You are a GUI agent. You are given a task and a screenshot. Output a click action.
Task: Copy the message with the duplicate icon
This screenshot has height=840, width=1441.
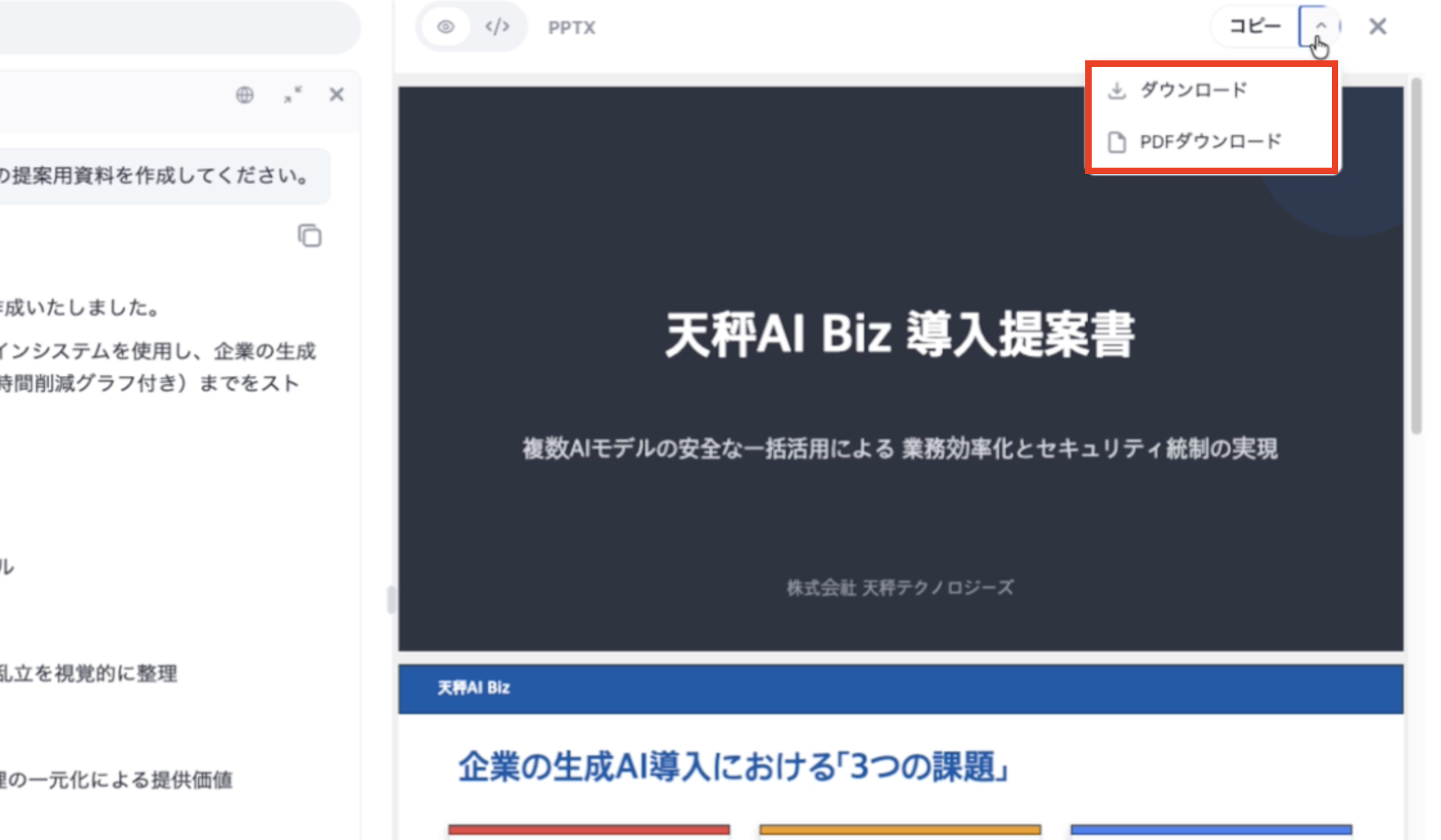[x=310, y=236]
